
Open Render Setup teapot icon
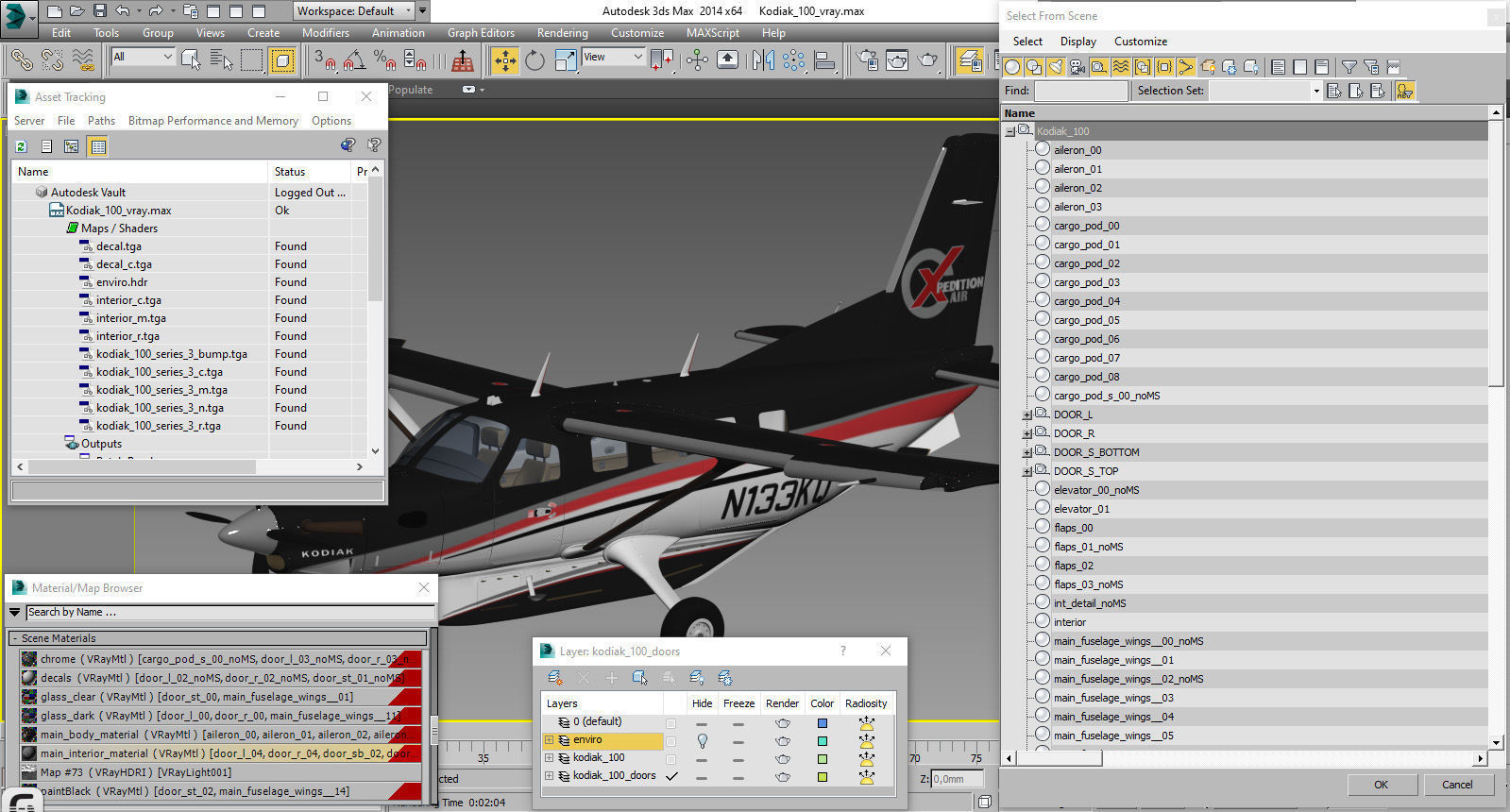(867, 60)
